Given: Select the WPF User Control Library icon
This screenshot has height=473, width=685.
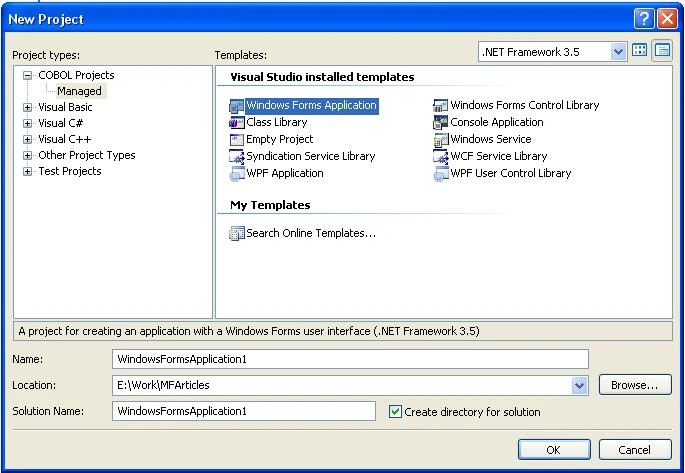Looking at the screenshot, I should point(441,174).
